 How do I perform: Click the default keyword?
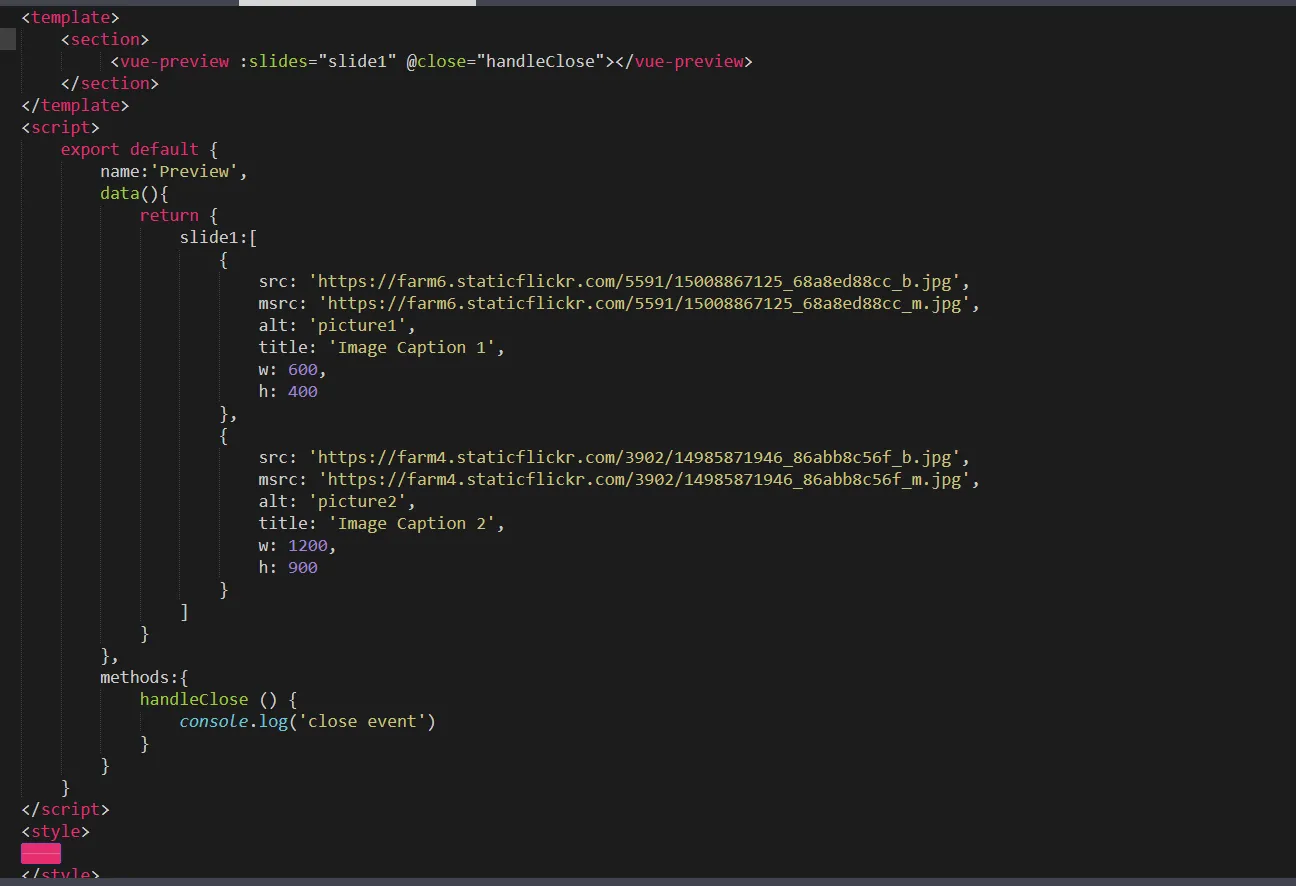(x=164, y=149)
